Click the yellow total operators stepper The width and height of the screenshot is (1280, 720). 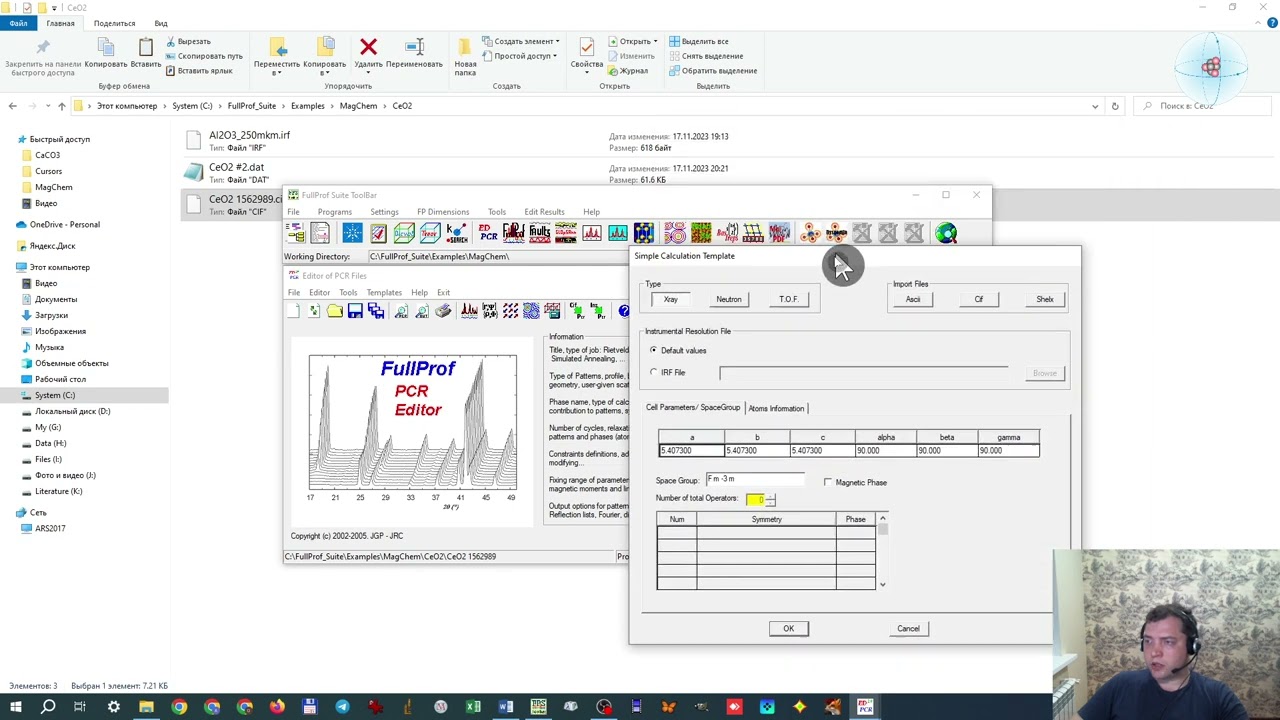click(x=760, y=499)
